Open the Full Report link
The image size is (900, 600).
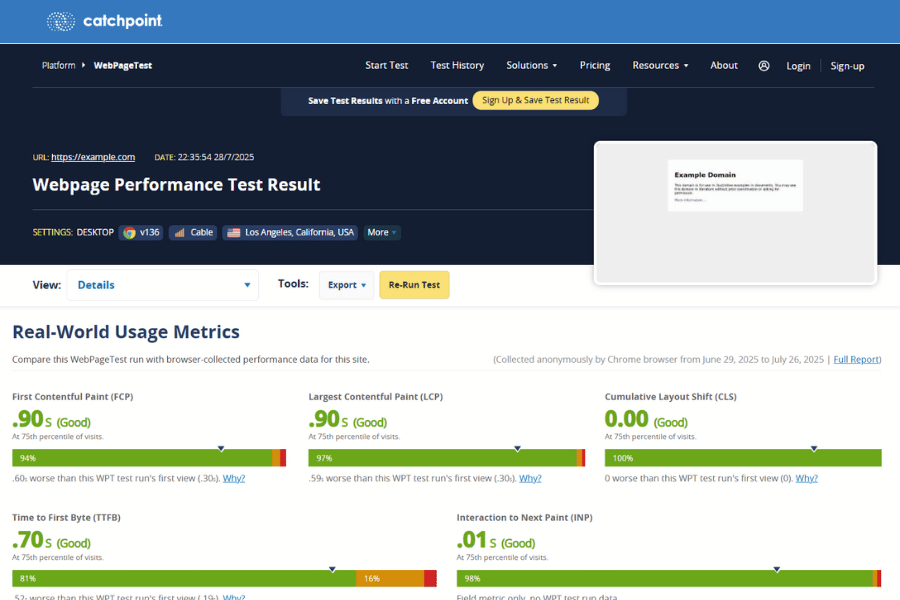[856, 359]
